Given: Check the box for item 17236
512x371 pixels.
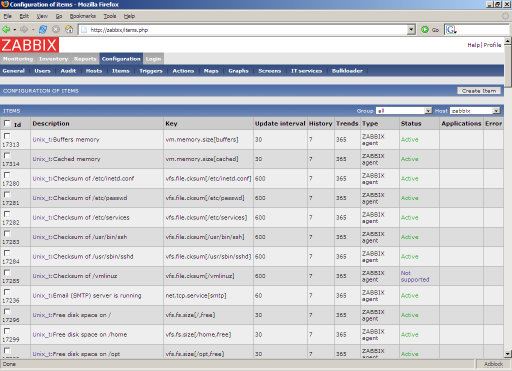Looking at the screenshot, I should pos(7,292).
